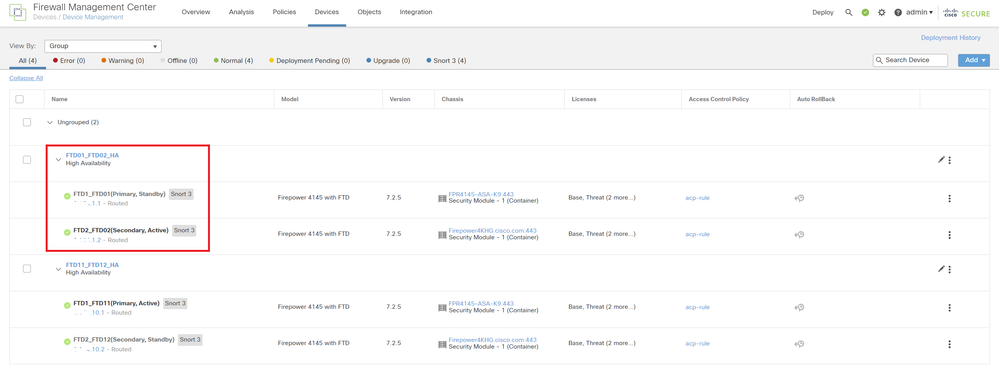Open the View By Group dropdown

point(103,46)
